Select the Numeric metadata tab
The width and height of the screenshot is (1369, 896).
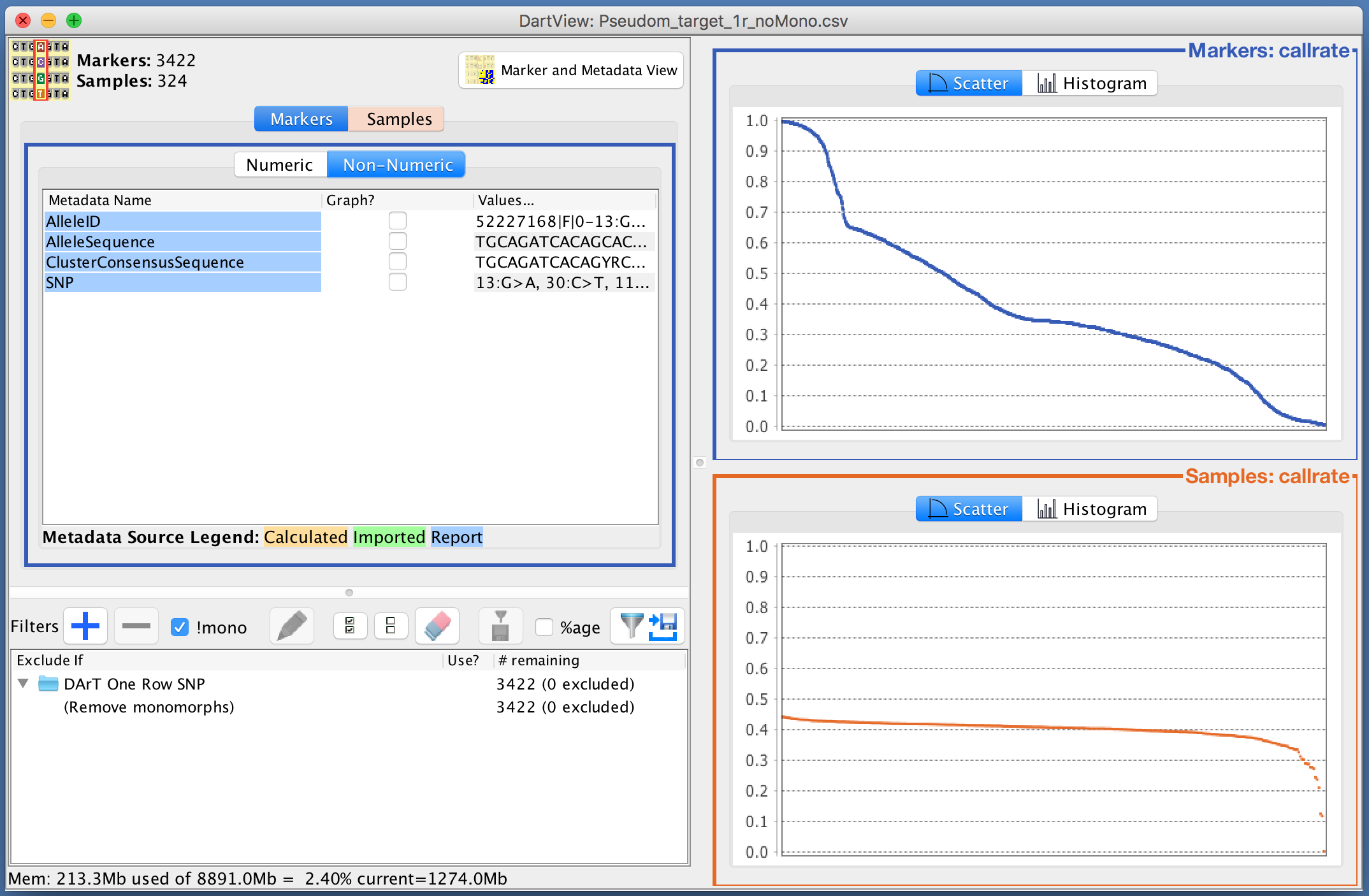tap(280, 165)
